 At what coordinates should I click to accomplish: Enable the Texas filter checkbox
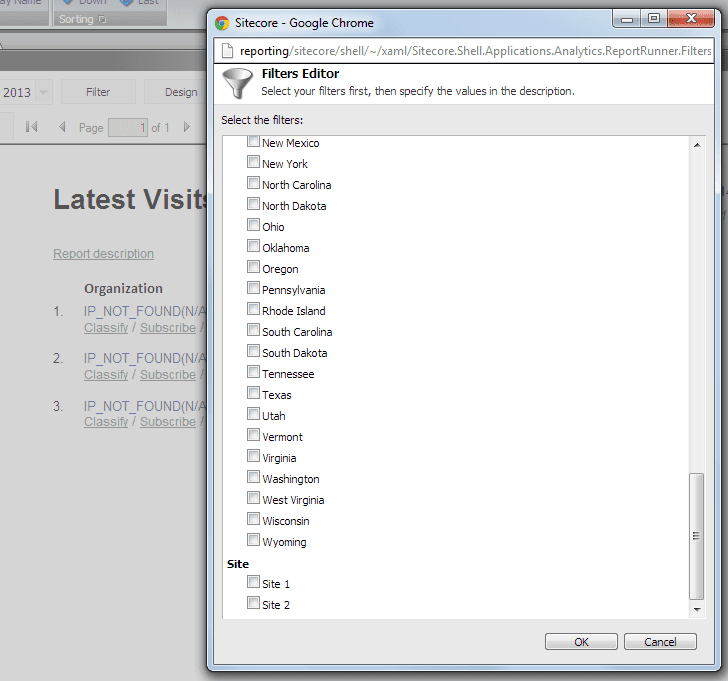pos(253,394)
